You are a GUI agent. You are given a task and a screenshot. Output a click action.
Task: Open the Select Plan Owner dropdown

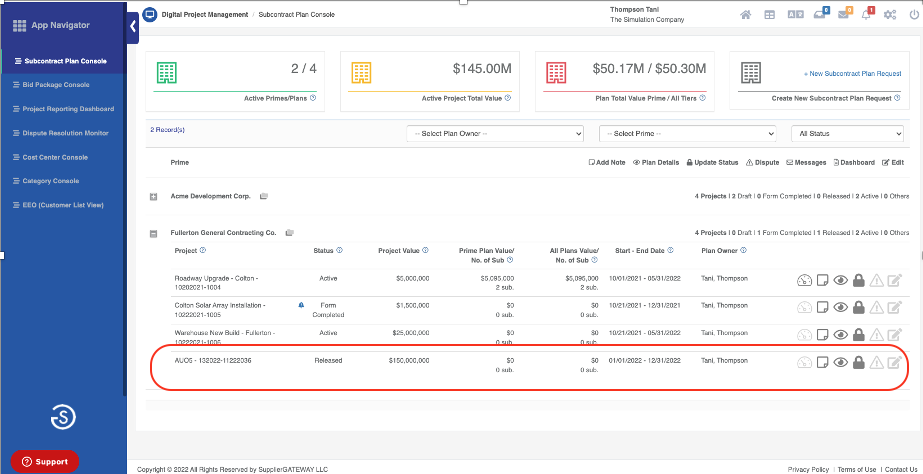[x=494, y=134]
